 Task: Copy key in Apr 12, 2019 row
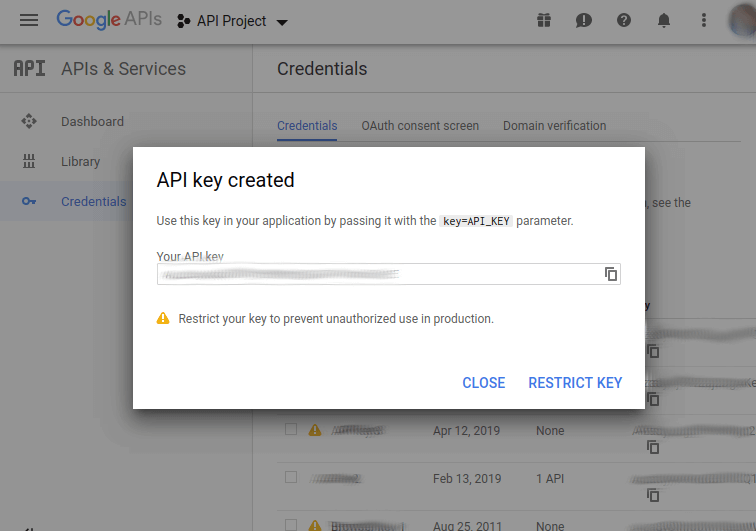pos(653,447)
